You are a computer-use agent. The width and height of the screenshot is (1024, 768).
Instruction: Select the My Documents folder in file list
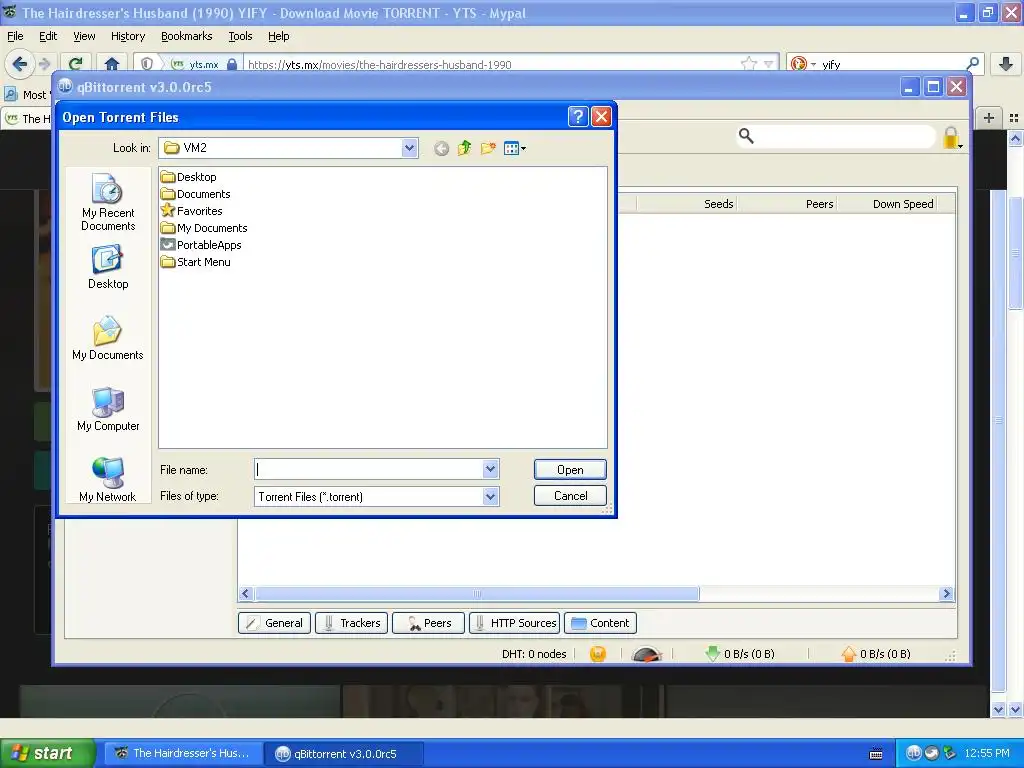[x=204, y=228]
